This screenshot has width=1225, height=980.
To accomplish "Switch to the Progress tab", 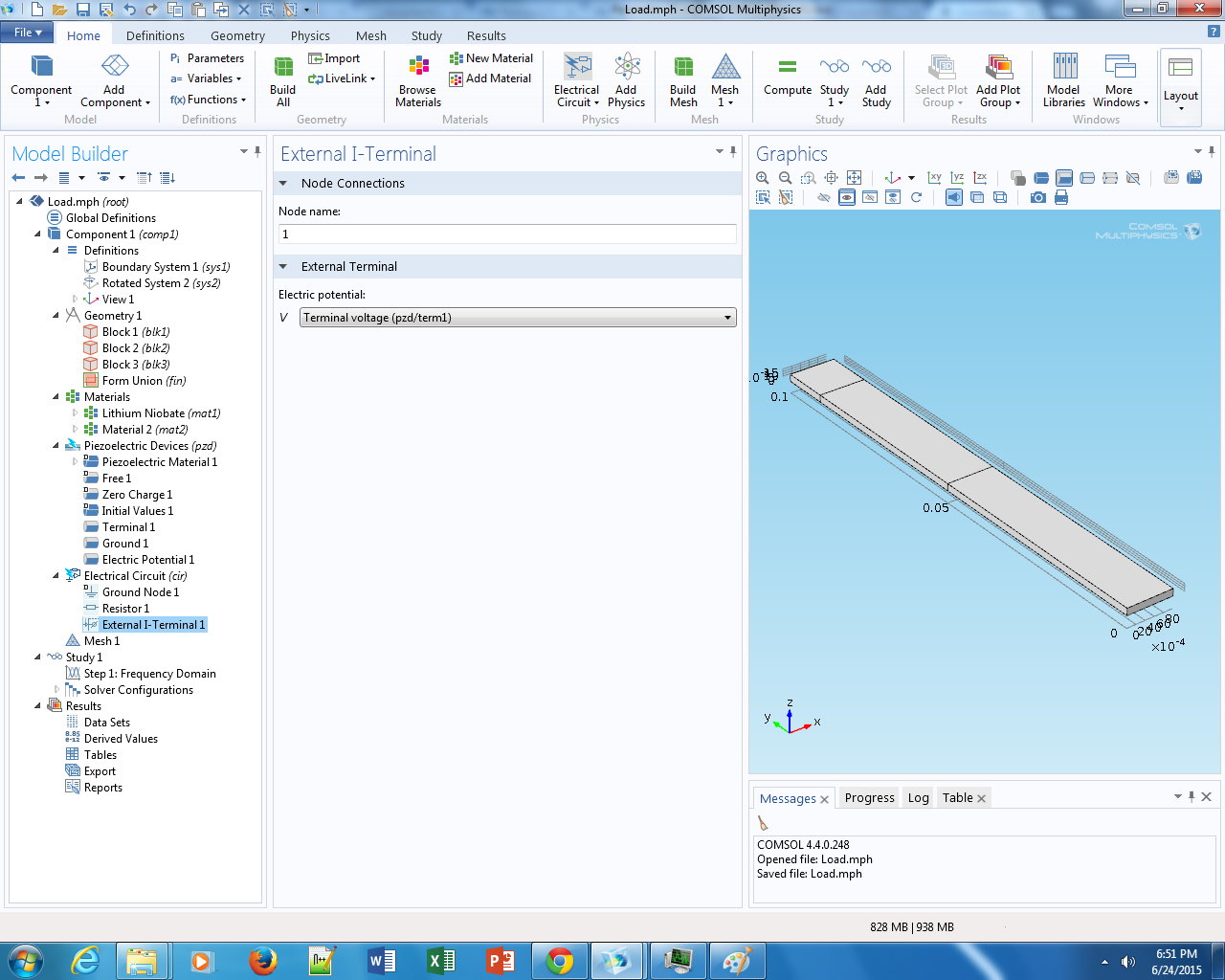I will click(869, 798).
